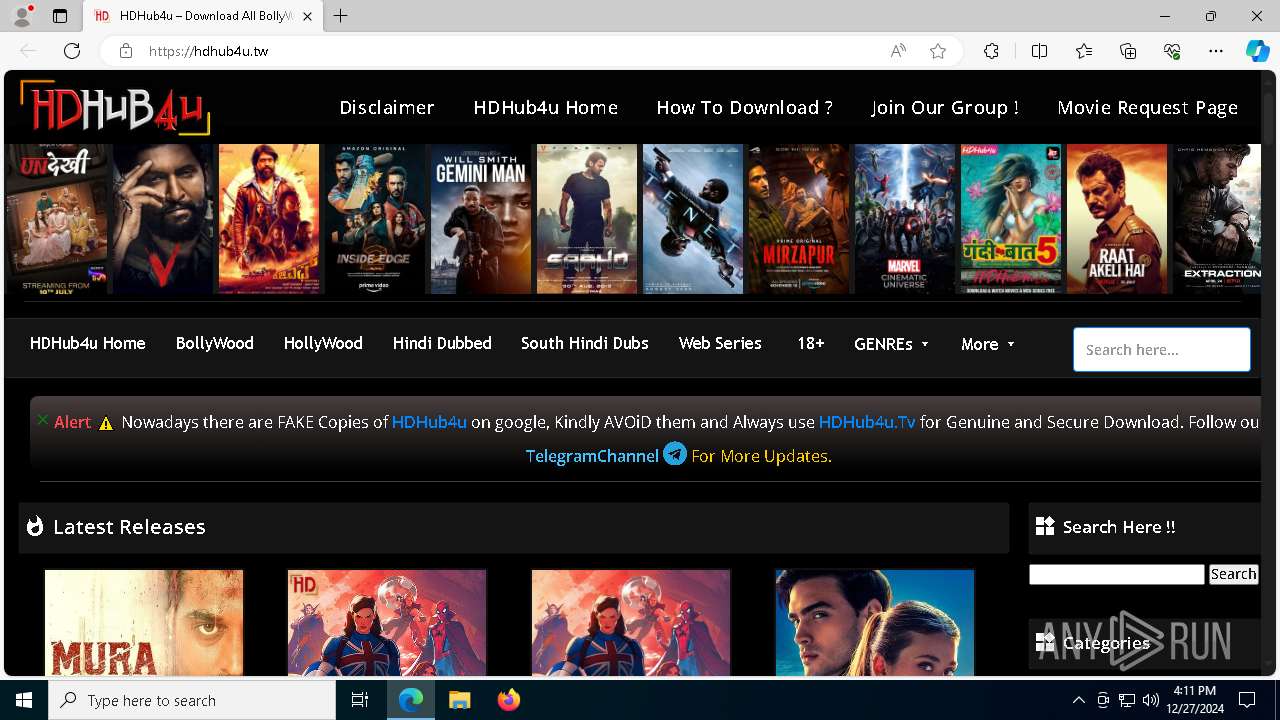This screenshot has width=1280, height=720.
Task: Open the tab actions menu icon
Action: 60,16
